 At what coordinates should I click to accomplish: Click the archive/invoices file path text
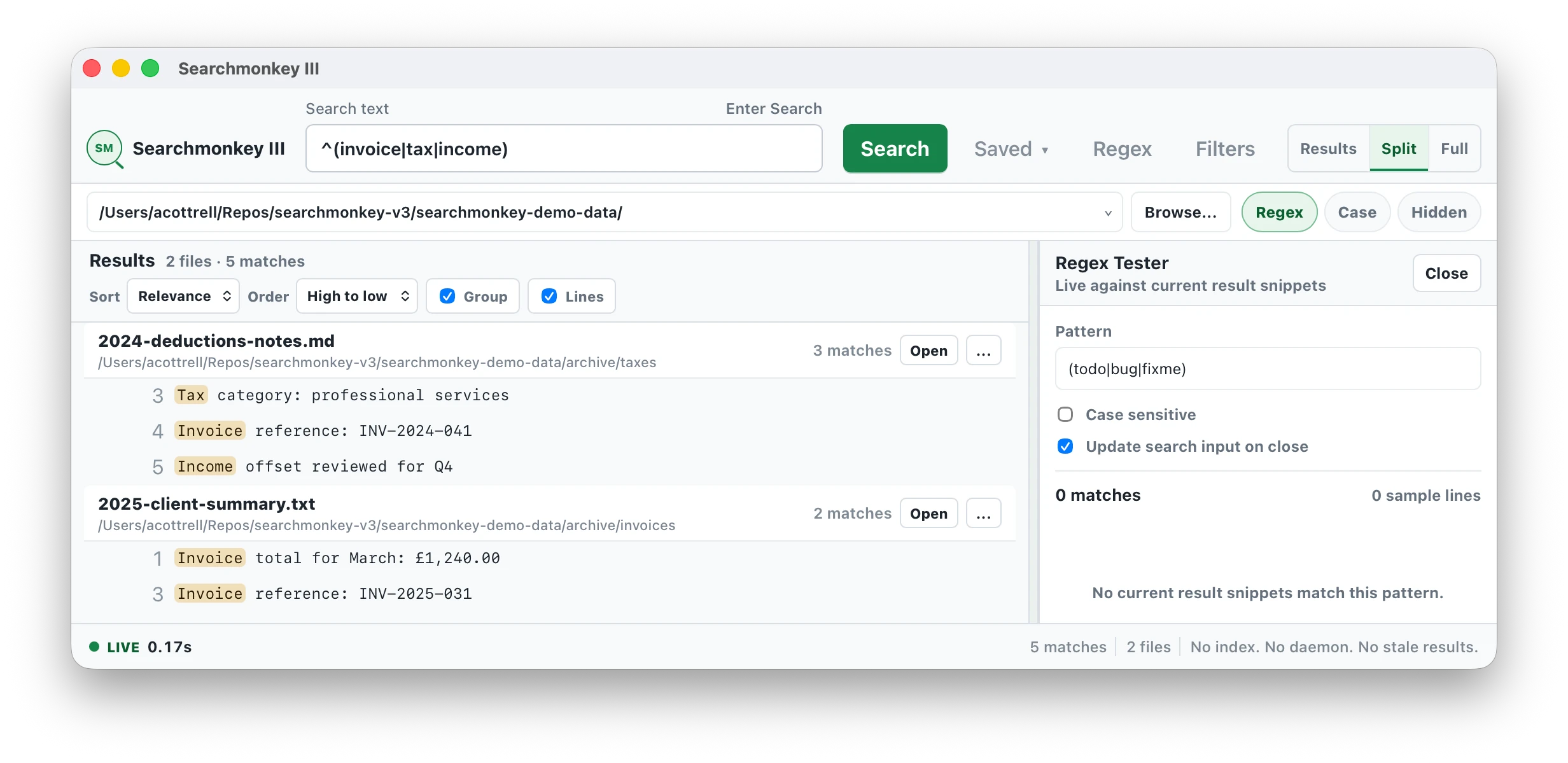pyautogui.click(x=387, y=526)
